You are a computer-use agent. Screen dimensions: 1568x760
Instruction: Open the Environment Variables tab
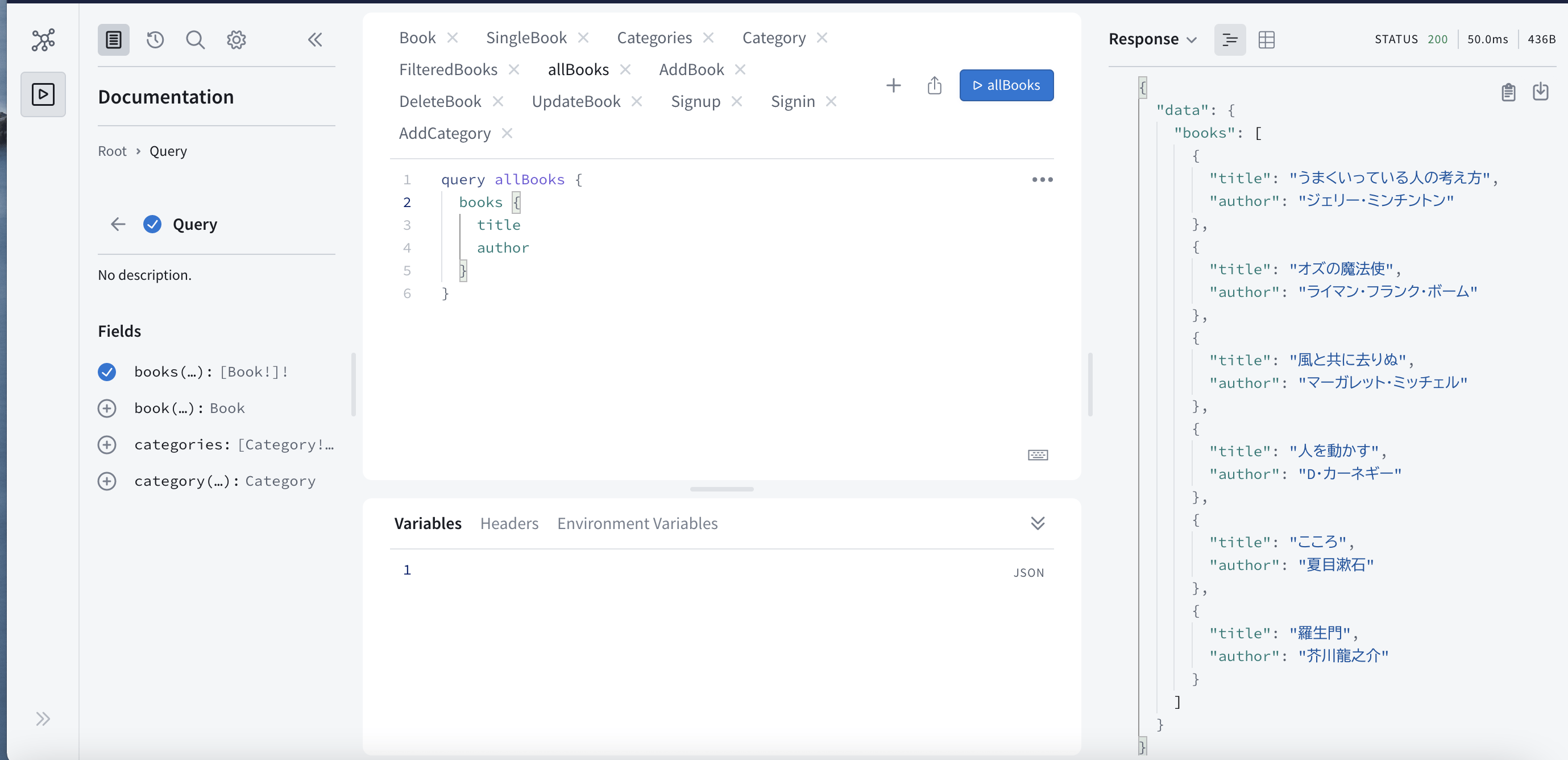tap(637, 523)
